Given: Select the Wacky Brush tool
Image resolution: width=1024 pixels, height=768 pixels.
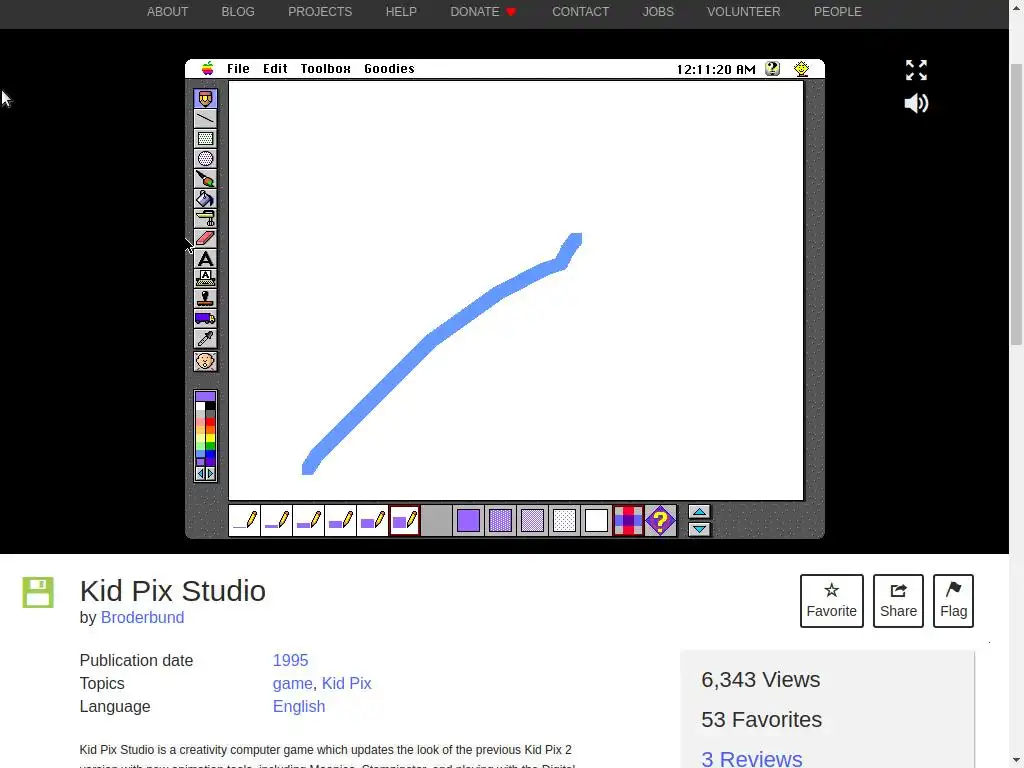Looking at the screenshot, I should click(x=205, y=179).
